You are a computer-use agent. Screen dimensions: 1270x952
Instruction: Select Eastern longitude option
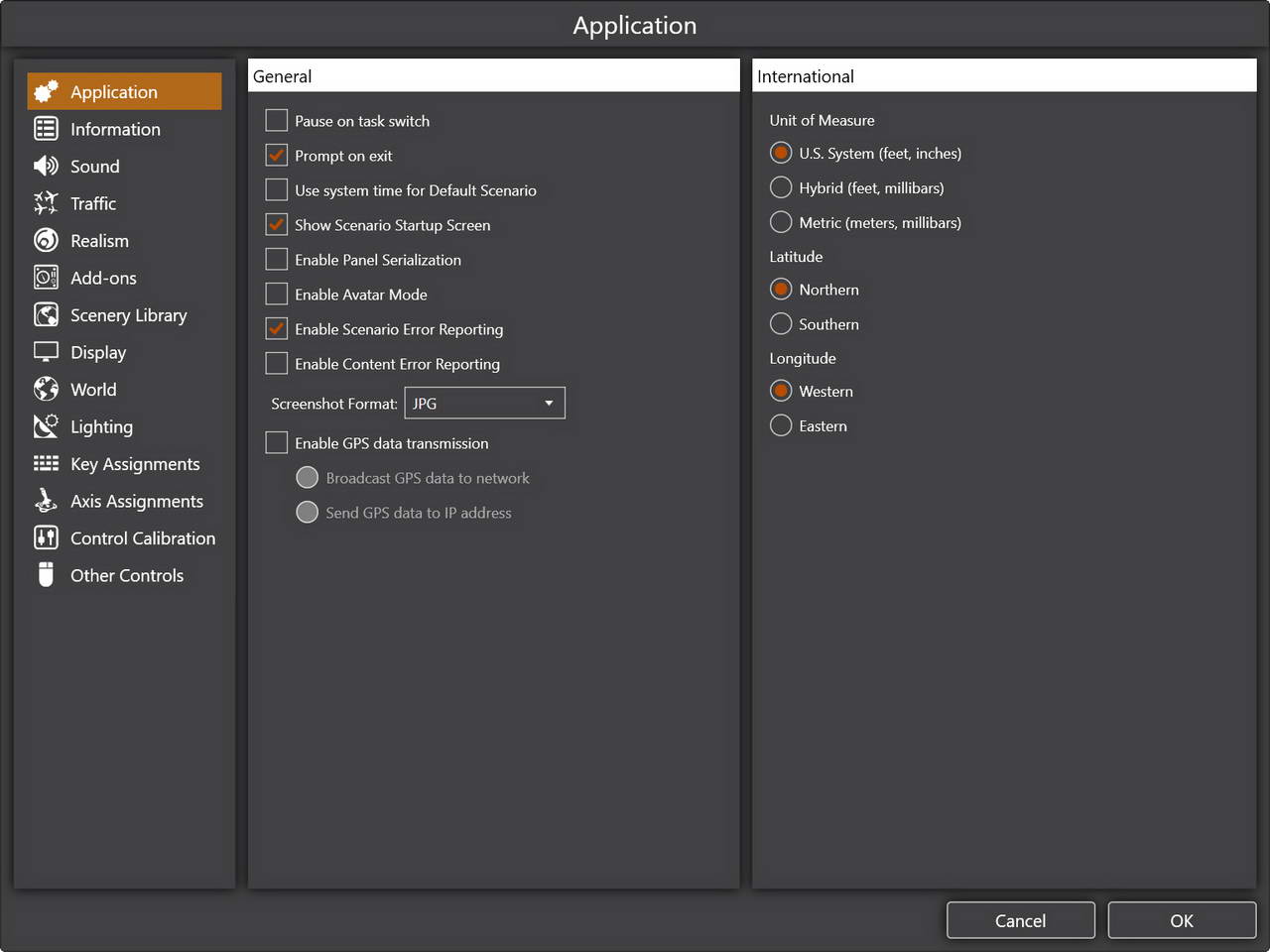coord(781,426)
